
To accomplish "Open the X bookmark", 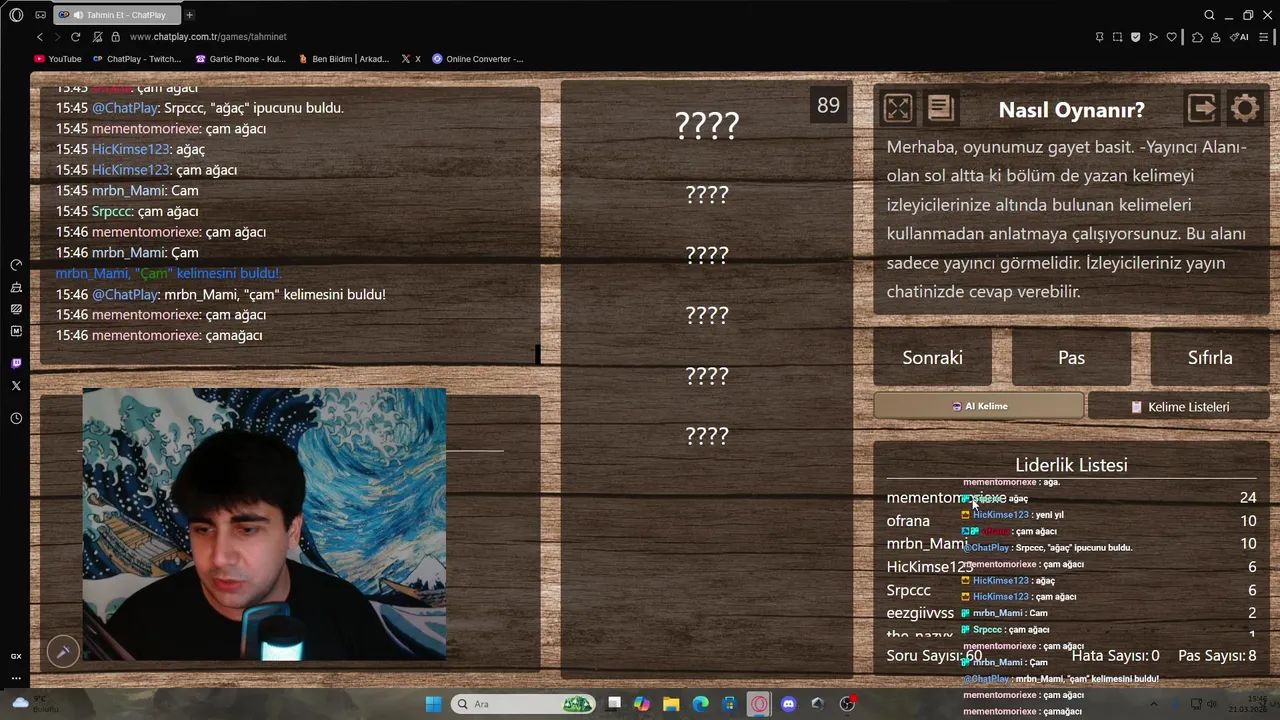I will coord(411,59).
